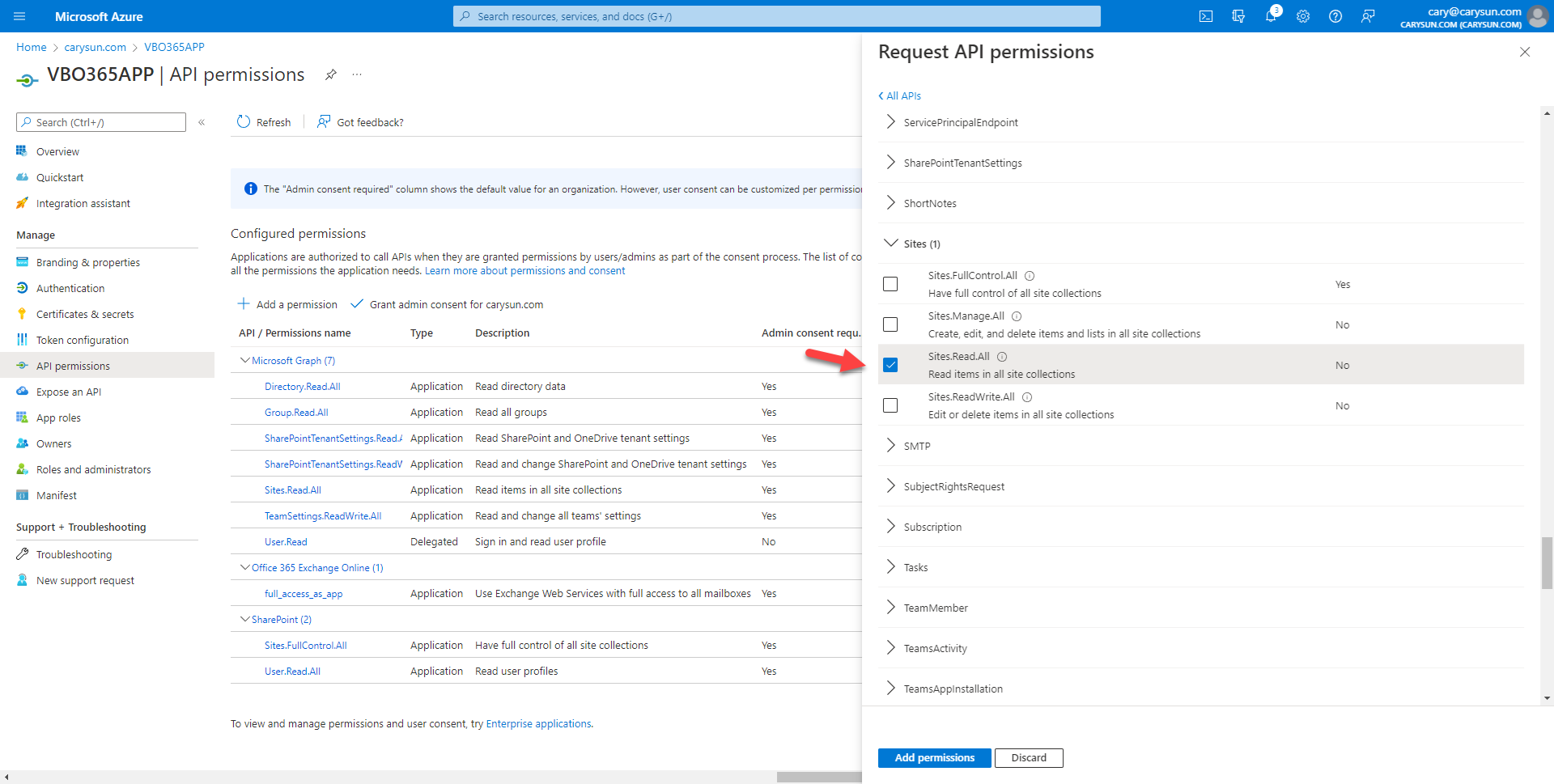Click the top search resources field
The width and height of the screenshot is (1554, 784).
pyautogui.click(x=777, y=16)
